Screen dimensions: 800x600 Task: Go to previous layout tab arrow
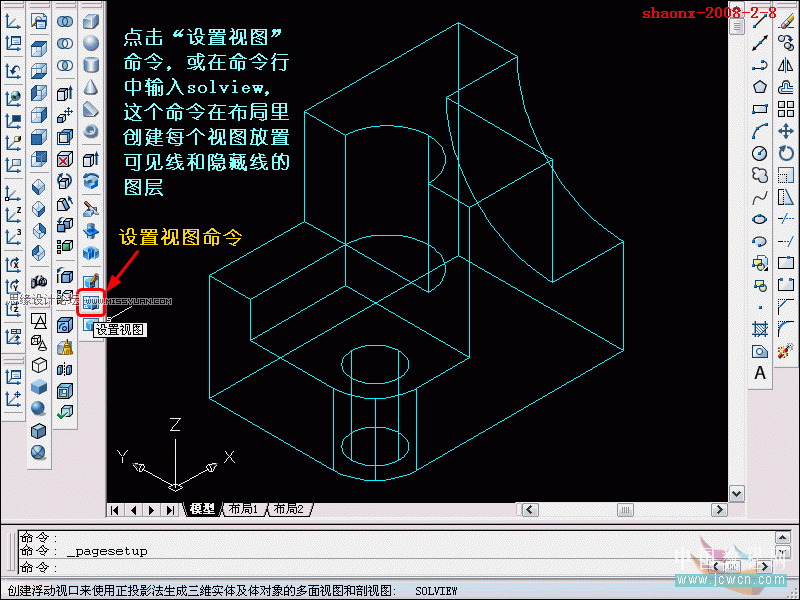click(x=134, y=510)
